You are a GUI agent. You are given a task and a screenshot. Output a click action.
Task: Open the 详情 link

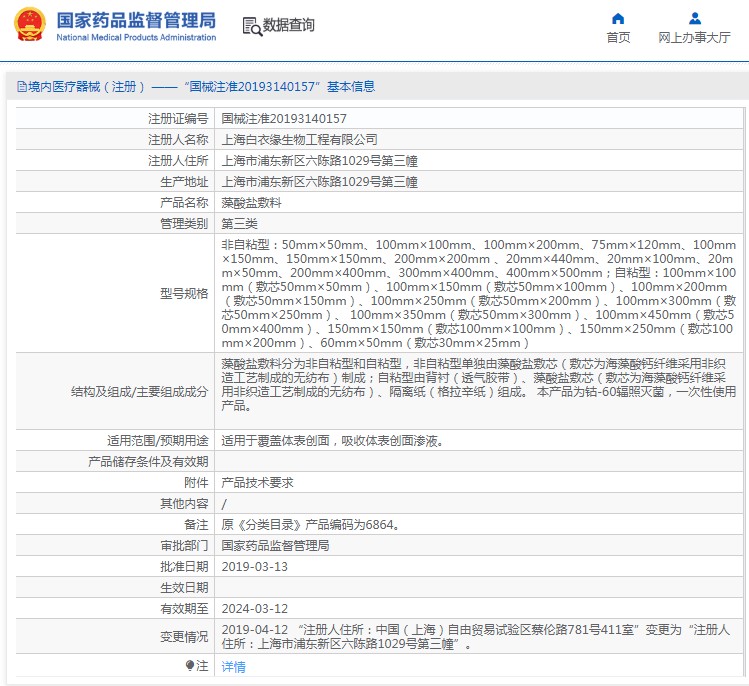click(233, 666)
